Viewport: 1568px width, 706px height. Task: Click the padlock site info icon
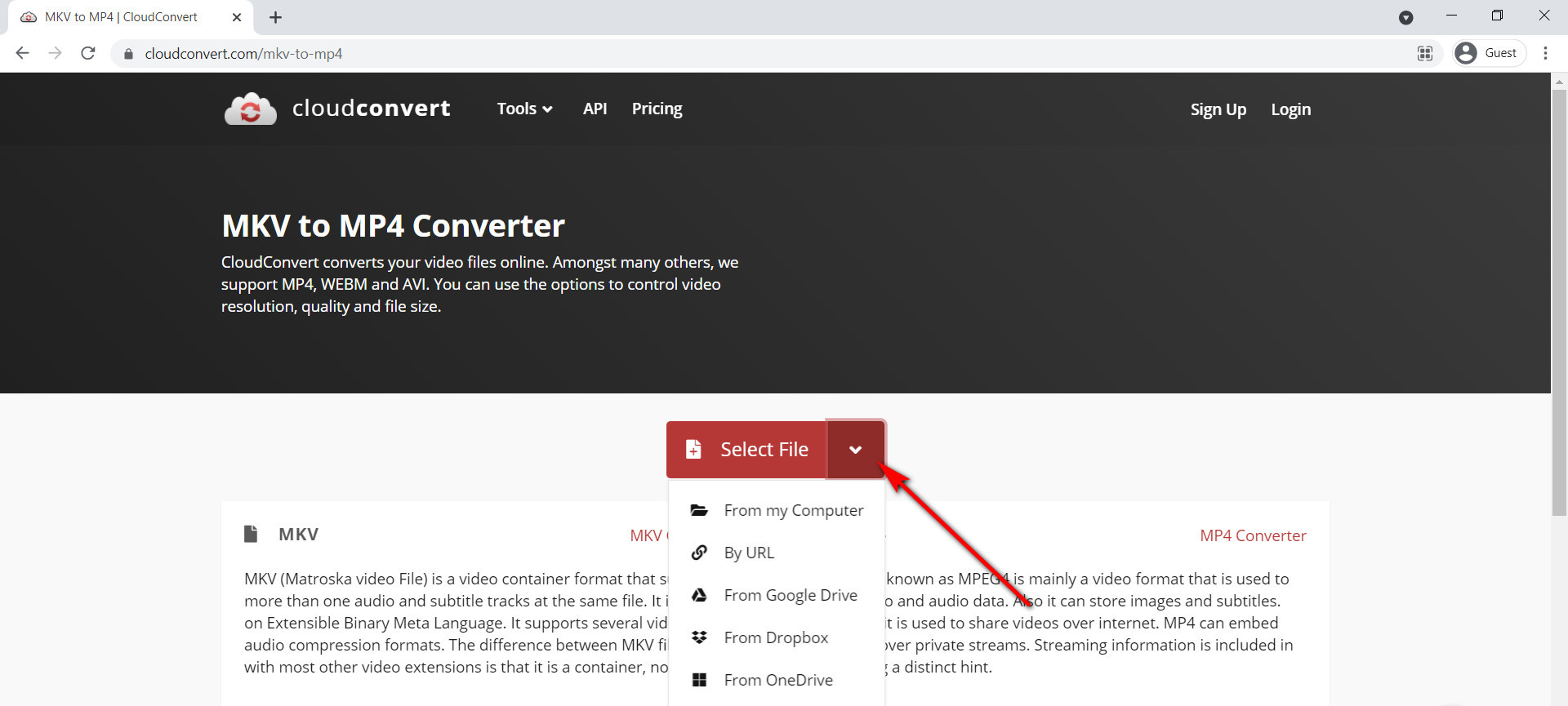click(x=128, y=54)
